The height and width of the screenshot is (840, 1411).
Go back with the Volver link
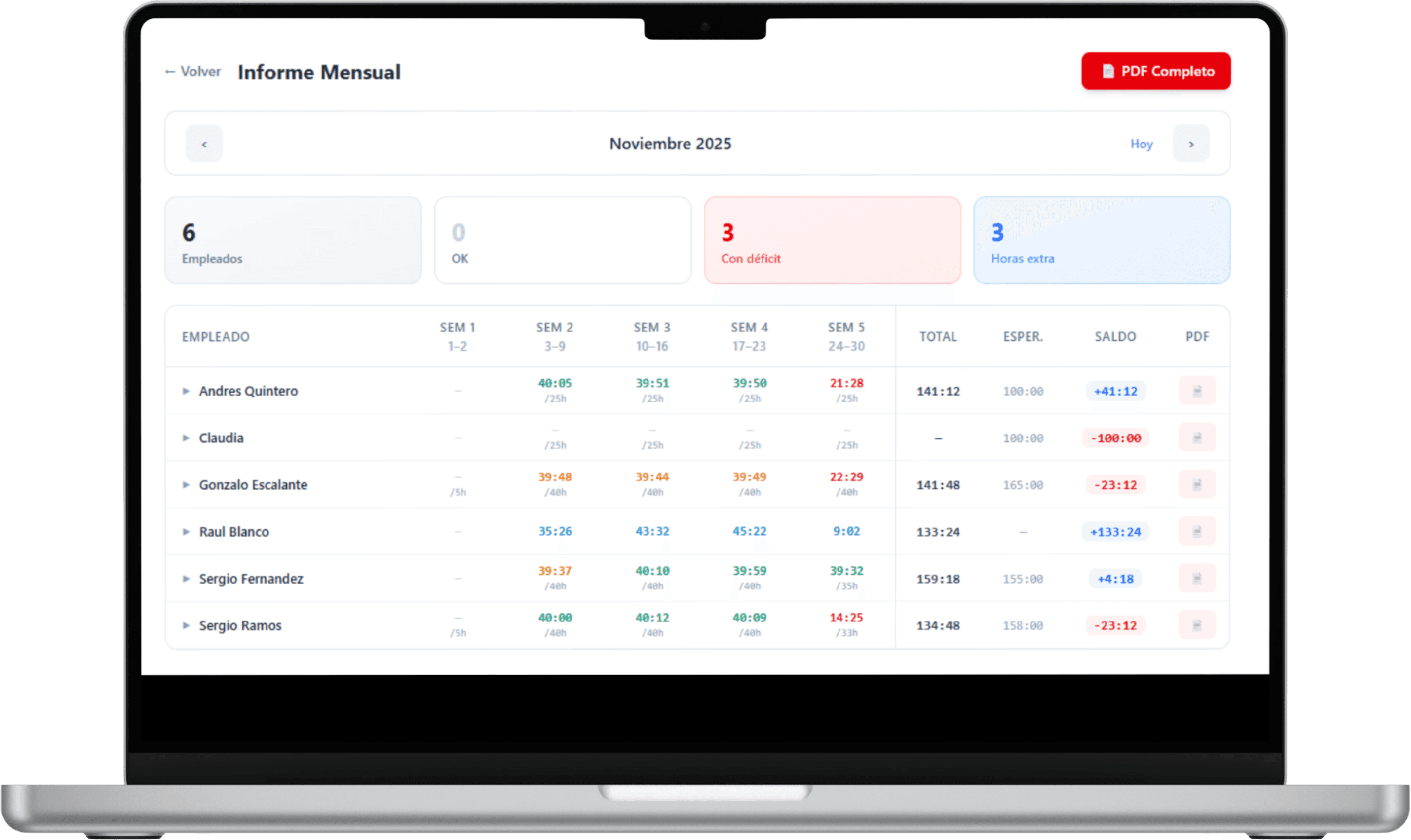coord(192,72)
